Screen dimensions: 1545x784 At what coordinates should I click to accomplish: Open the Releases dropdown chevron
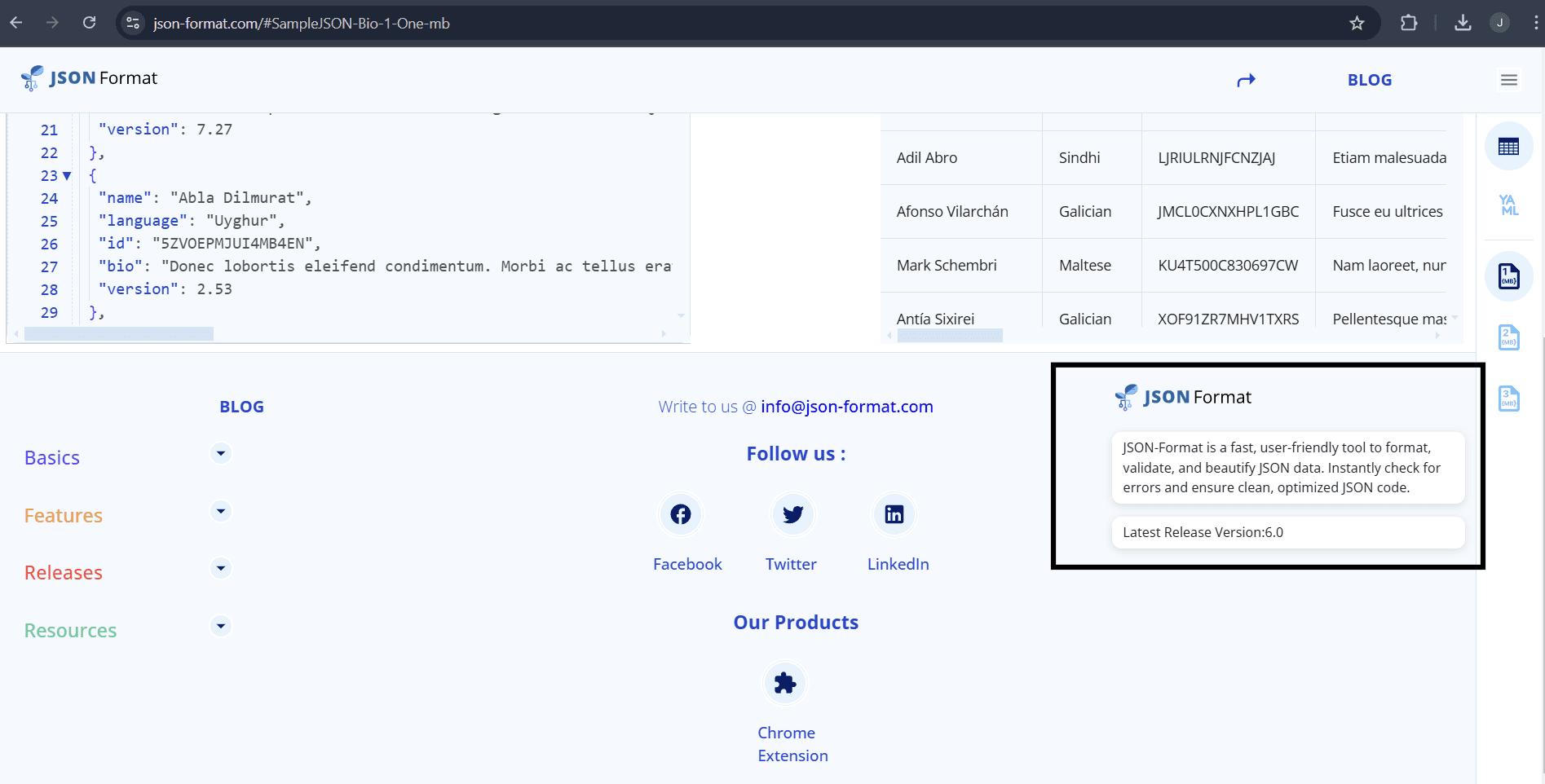(220, 568)
